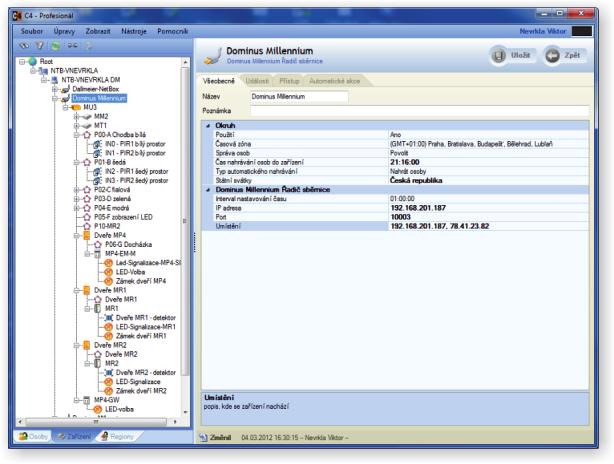
Task: Click the funnel filter icon in tree toolbar
Action: [x=40, y=46]
